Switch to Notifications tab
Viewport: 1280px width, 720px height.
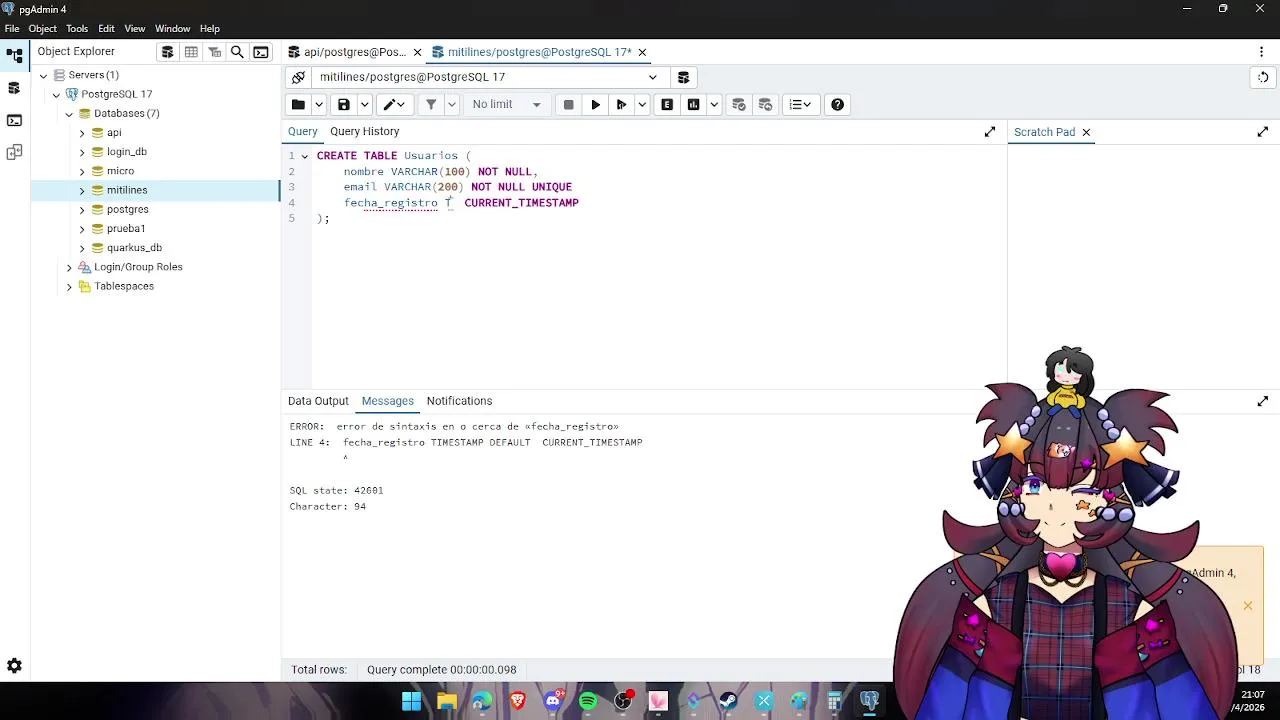[459, 401]
